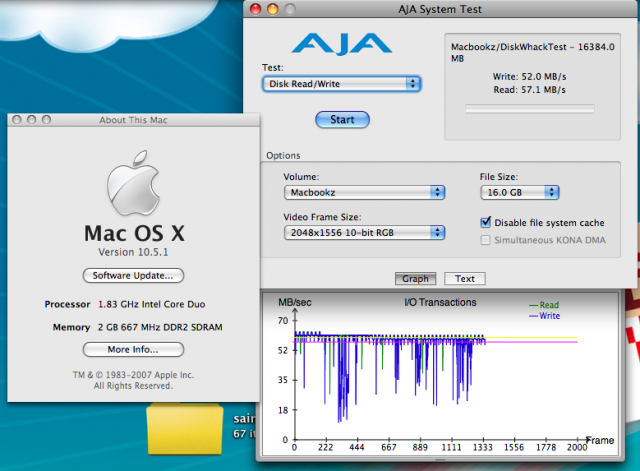Viewport: 640px width, 471px height.
Task: Click the blue Write legend entry
Action: coord(544,316)
